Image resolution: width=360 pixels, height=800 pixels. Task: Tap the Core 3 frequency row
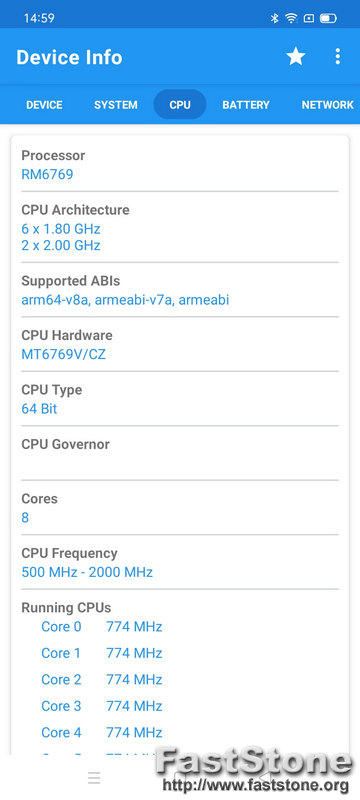point(102,706)
